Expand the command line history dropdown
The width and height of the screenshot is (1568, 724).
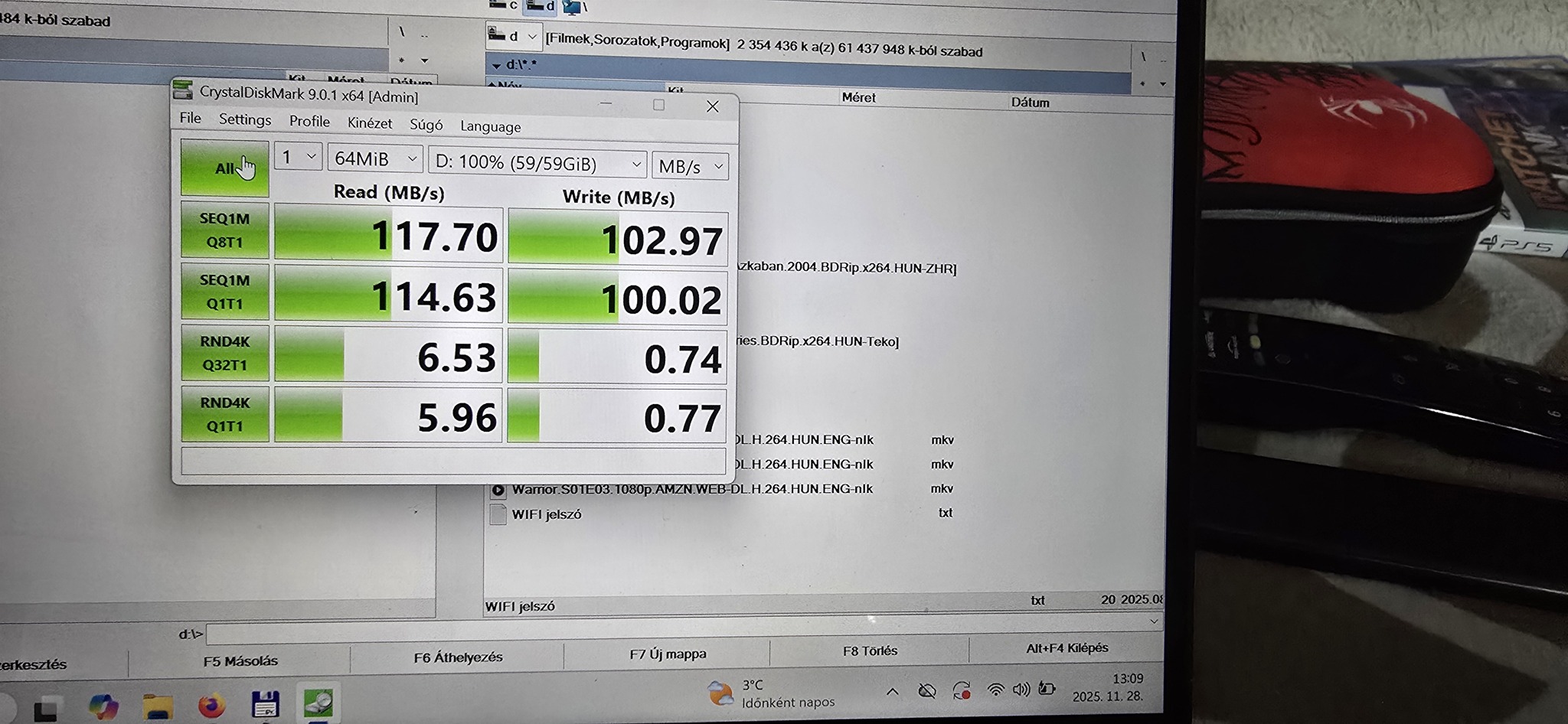1154,621
